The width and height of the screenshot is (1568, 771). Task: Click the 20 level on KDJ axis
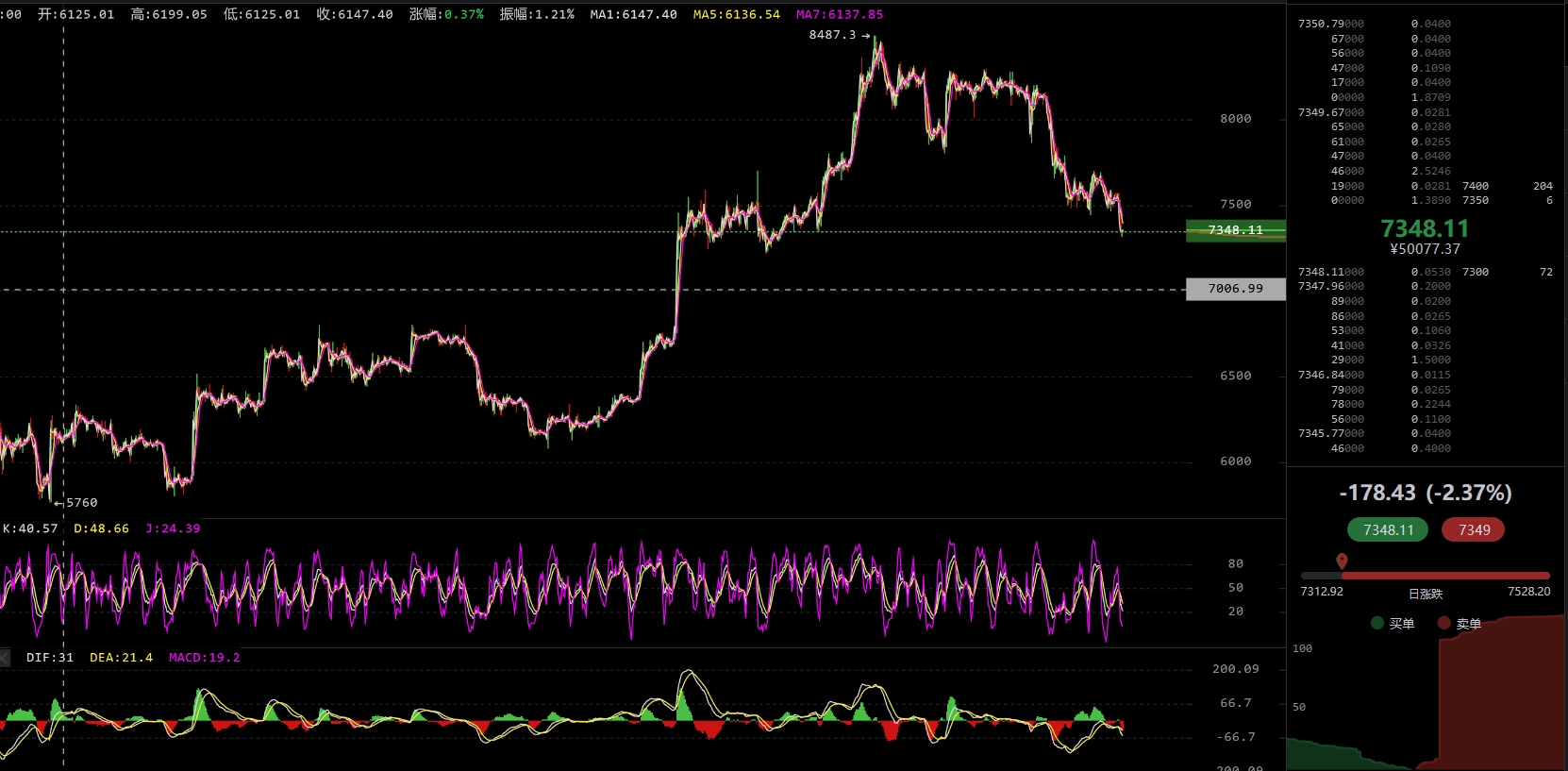click(x=1236, y=612)
